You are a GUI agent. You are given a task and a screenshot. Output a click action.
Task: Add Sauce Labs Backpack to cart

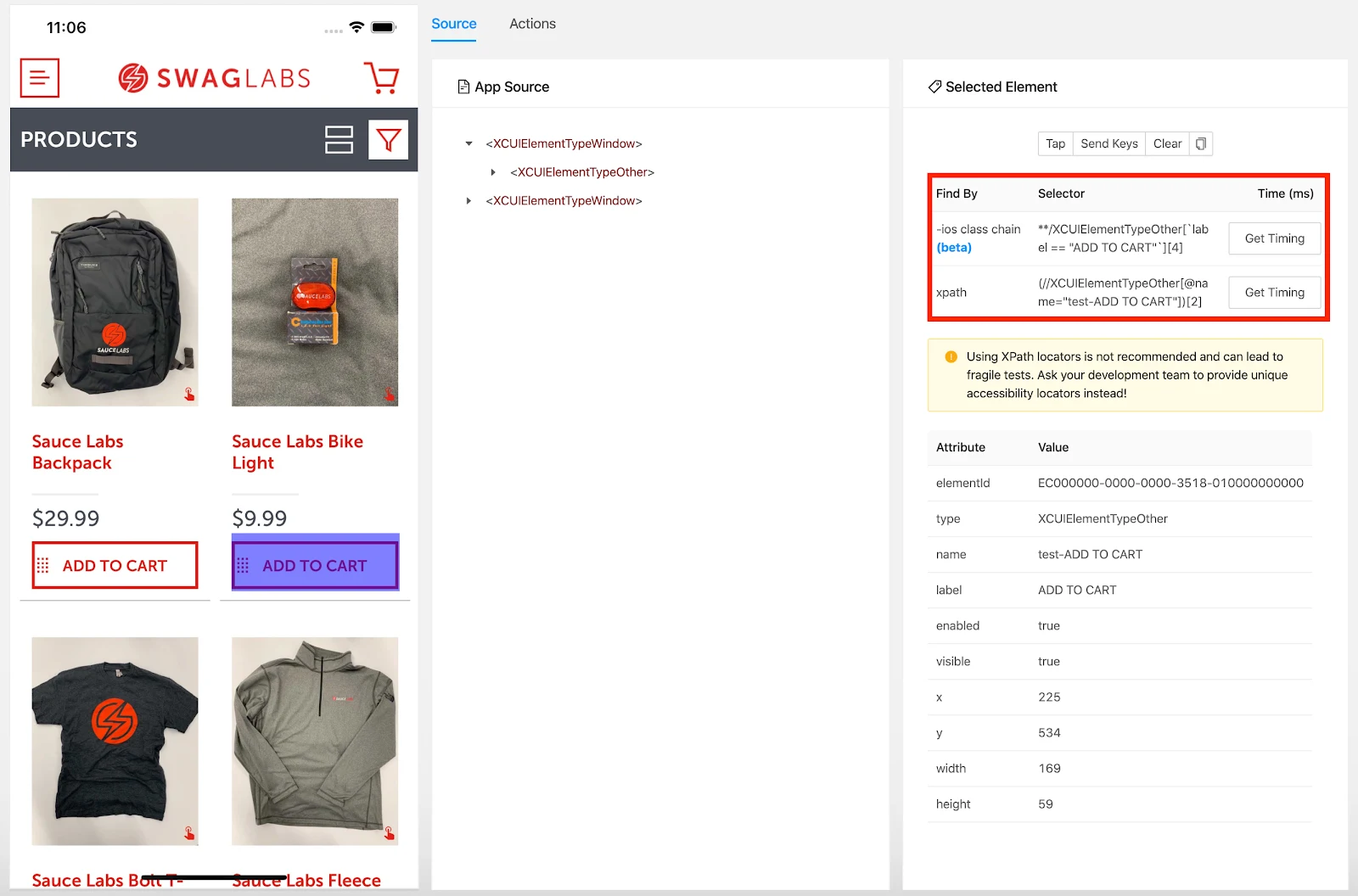coord(115,565)
